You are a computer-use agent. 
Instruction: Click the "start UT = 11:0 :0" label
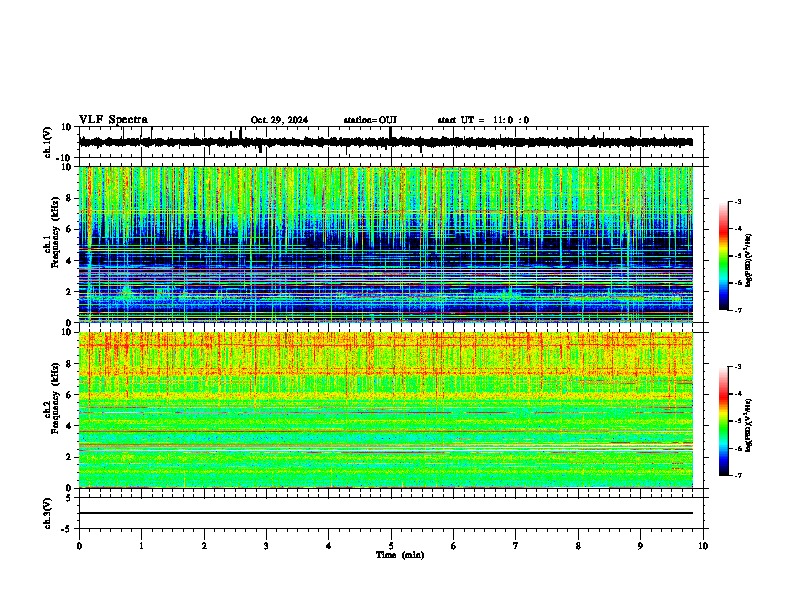tap(483, 120)
